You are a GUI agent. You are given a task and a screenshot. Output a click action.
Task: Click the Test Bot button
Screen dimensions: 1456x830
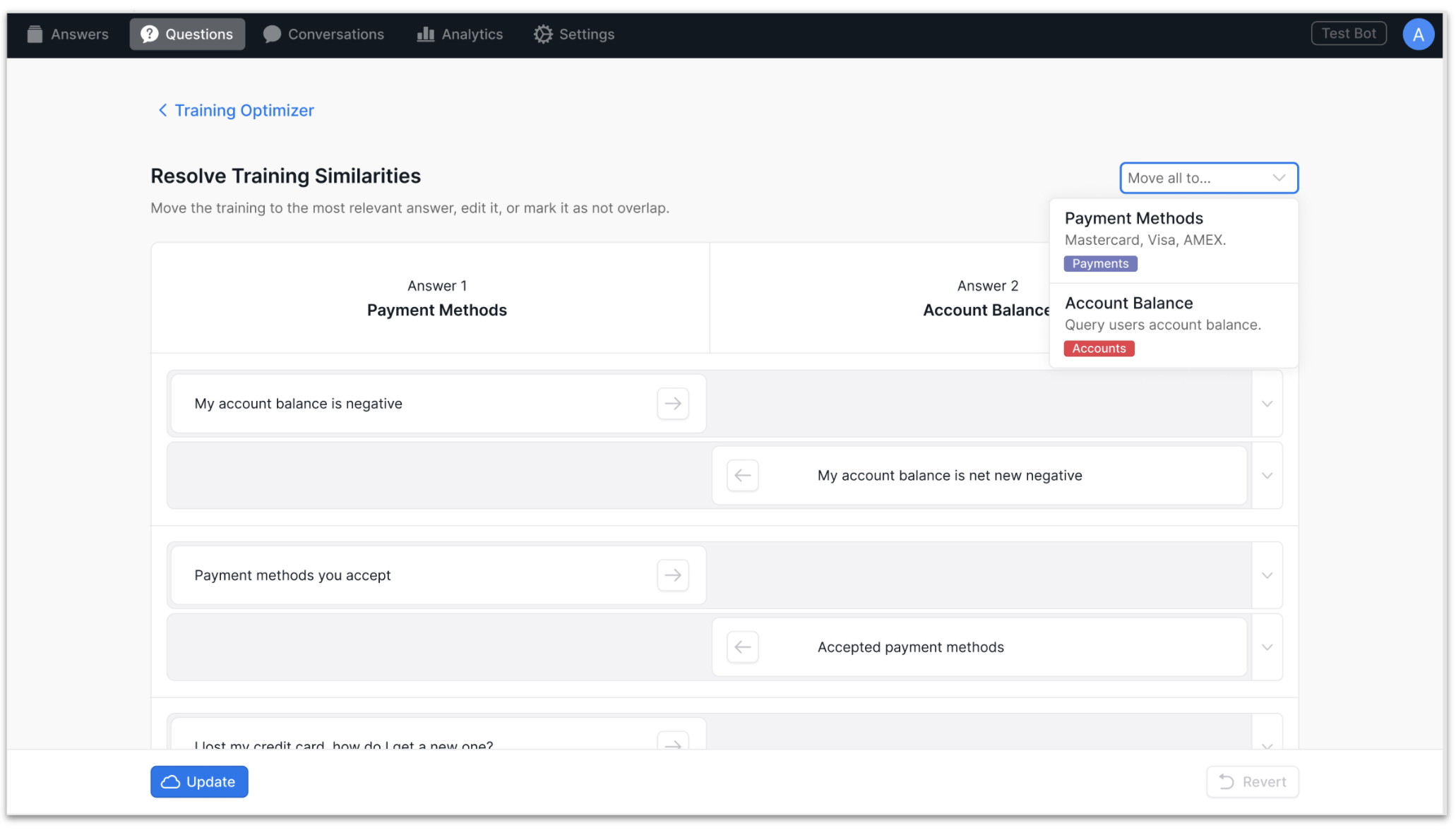1348,33
